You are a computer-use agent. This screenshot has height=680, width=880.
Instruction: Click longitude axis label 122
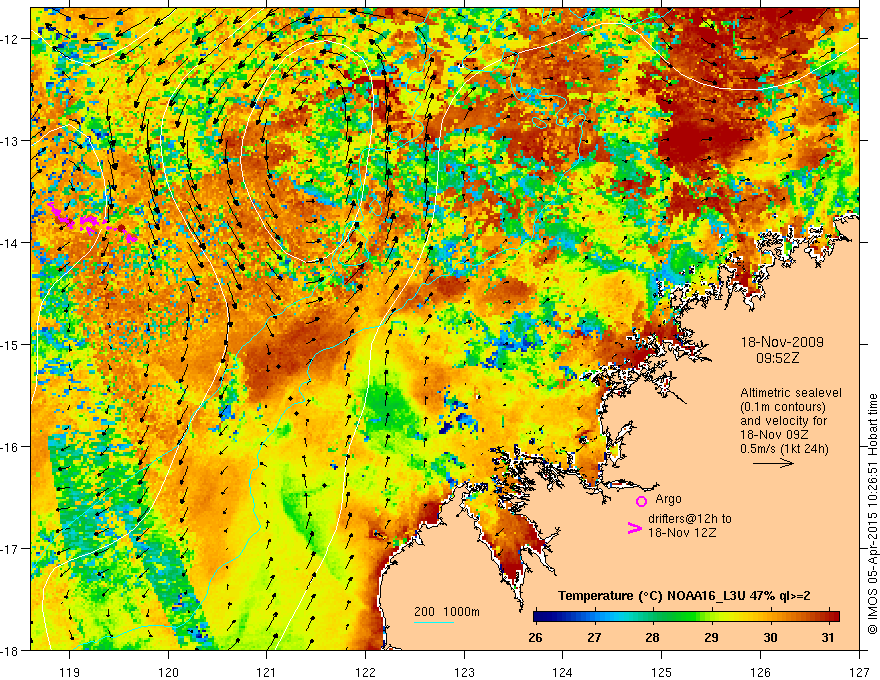[x=365, y=672]
